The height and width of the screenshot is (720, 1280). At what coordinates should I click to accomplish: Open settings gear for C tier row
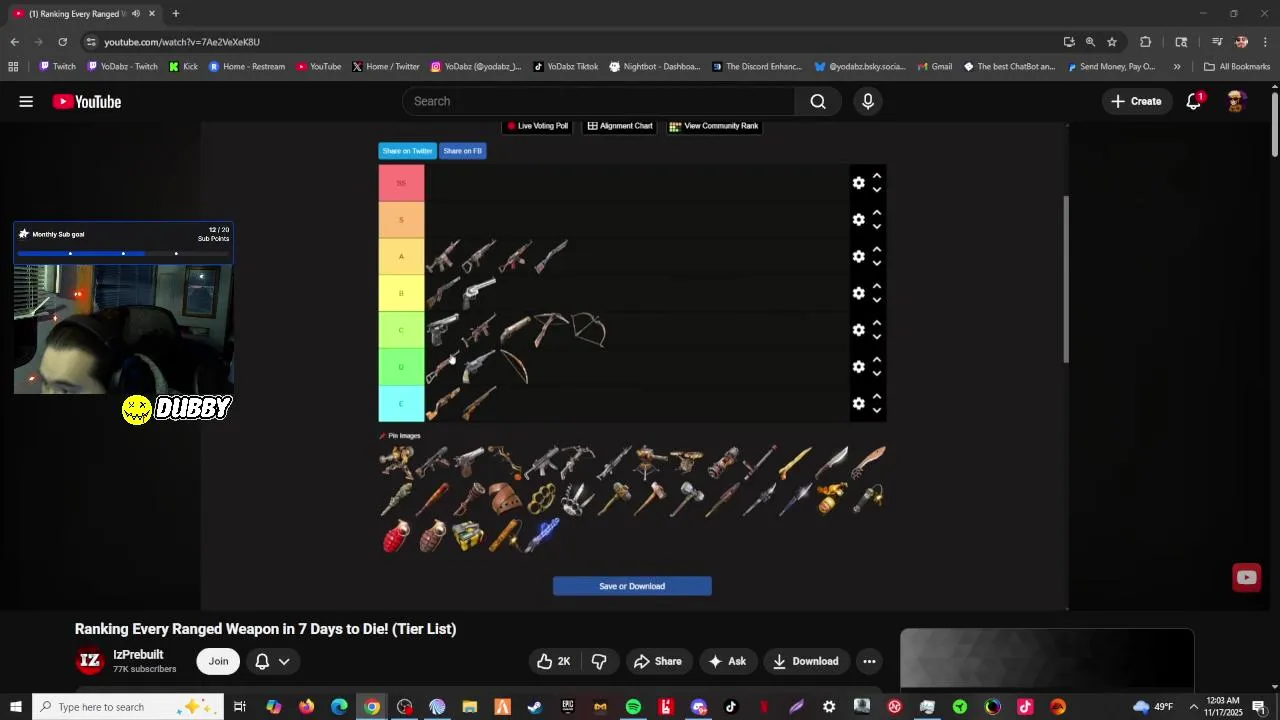point(858,330)
